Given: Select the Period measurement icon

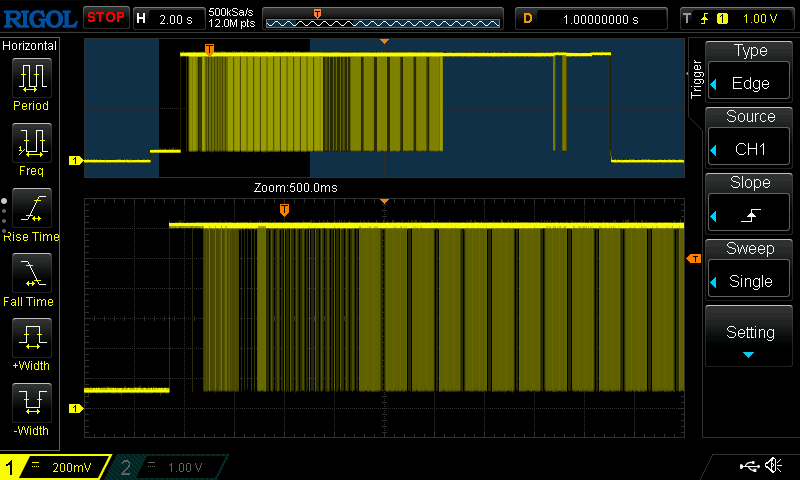Looking at the screenshot, I should click(32, 78).
